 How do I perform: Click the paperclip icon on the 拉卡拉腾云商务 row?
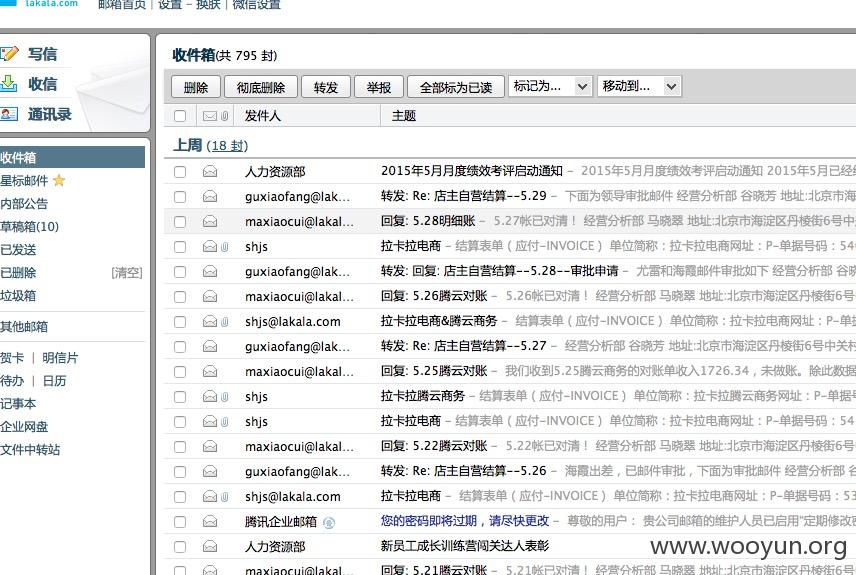pos(224,396)
